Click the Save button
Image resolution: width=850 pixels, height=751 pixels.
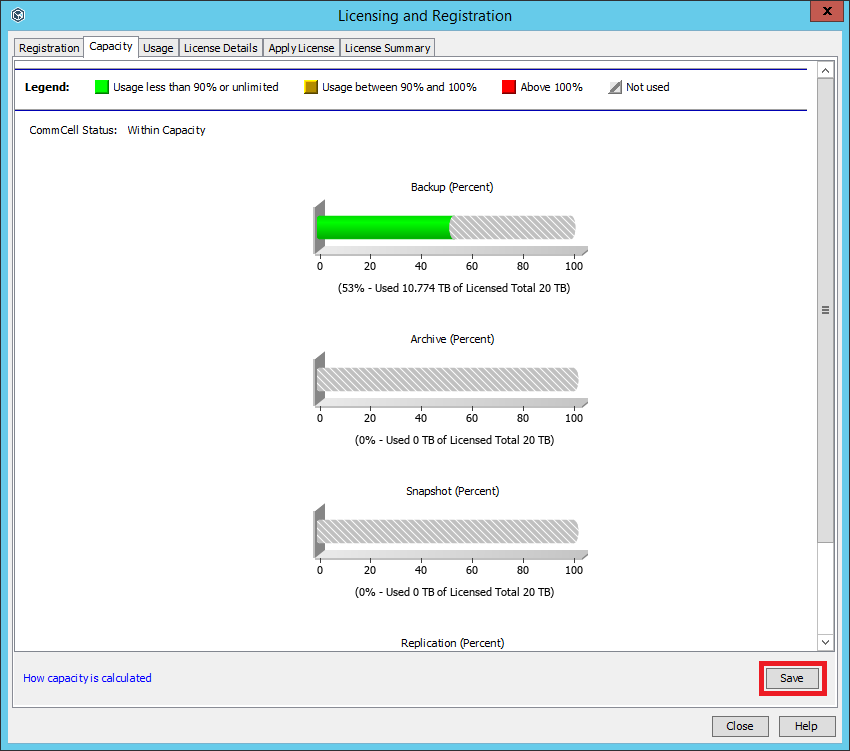click(x=792, y=678)
